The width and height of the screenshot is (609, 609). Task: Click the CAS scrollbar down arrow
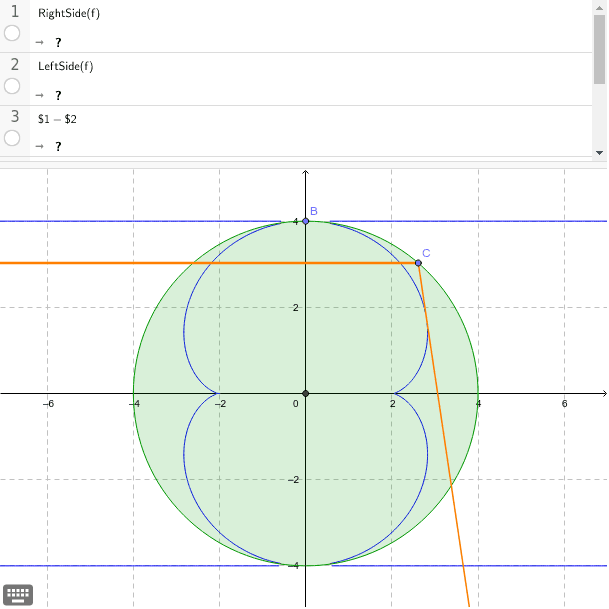tap(599, 153)
